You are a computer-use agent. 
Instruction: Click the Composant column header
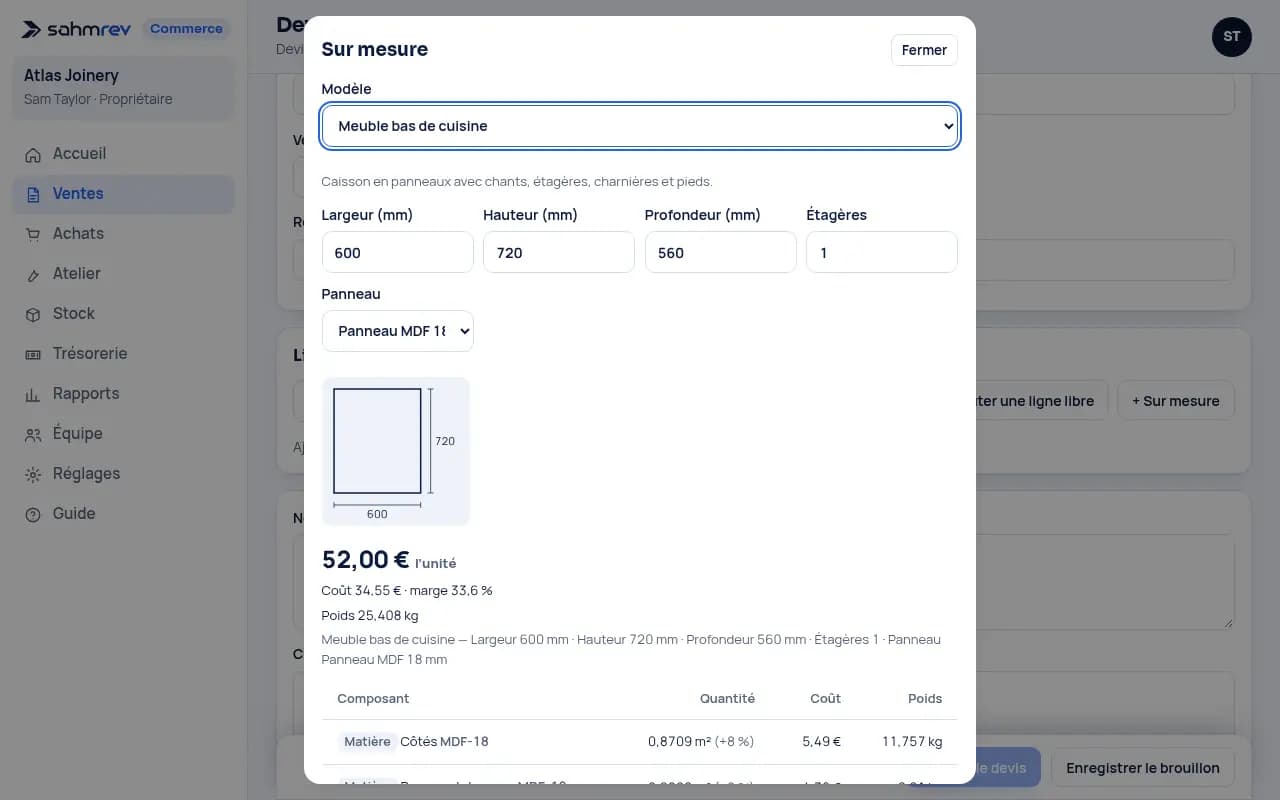[373, 699]
